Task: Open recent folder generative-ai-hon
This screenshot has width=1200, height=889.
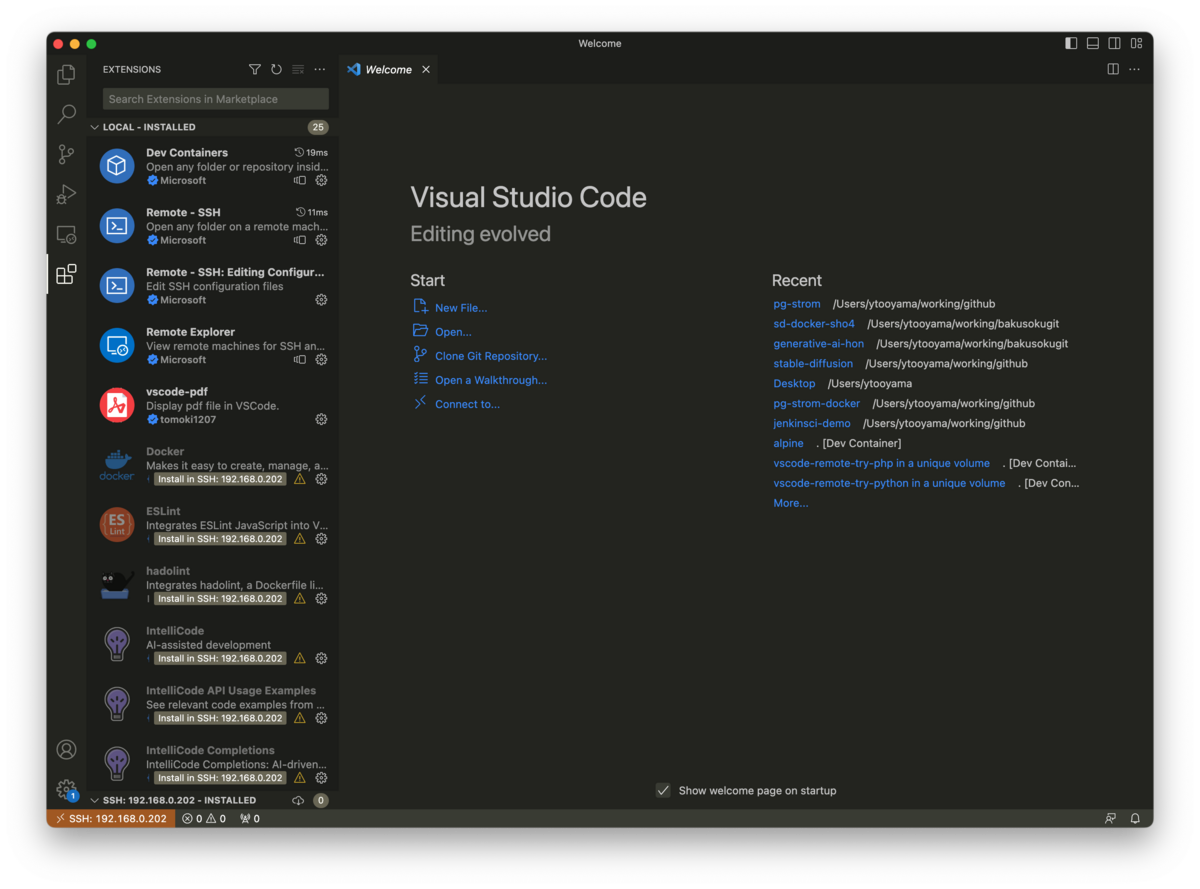Action: pyautogui.click(x=819, y=344)
